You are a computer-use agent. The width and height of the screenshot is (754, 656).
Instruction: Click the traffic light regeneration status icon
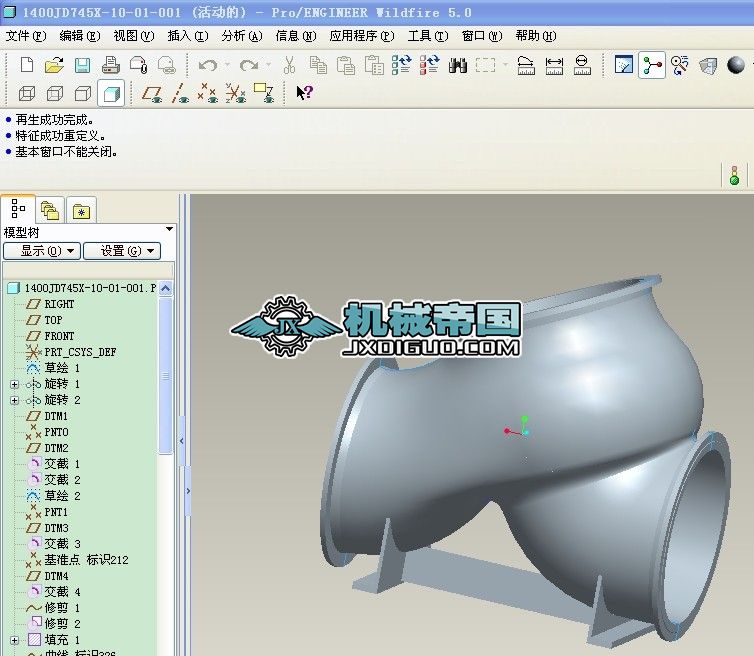tap(734, 176)
